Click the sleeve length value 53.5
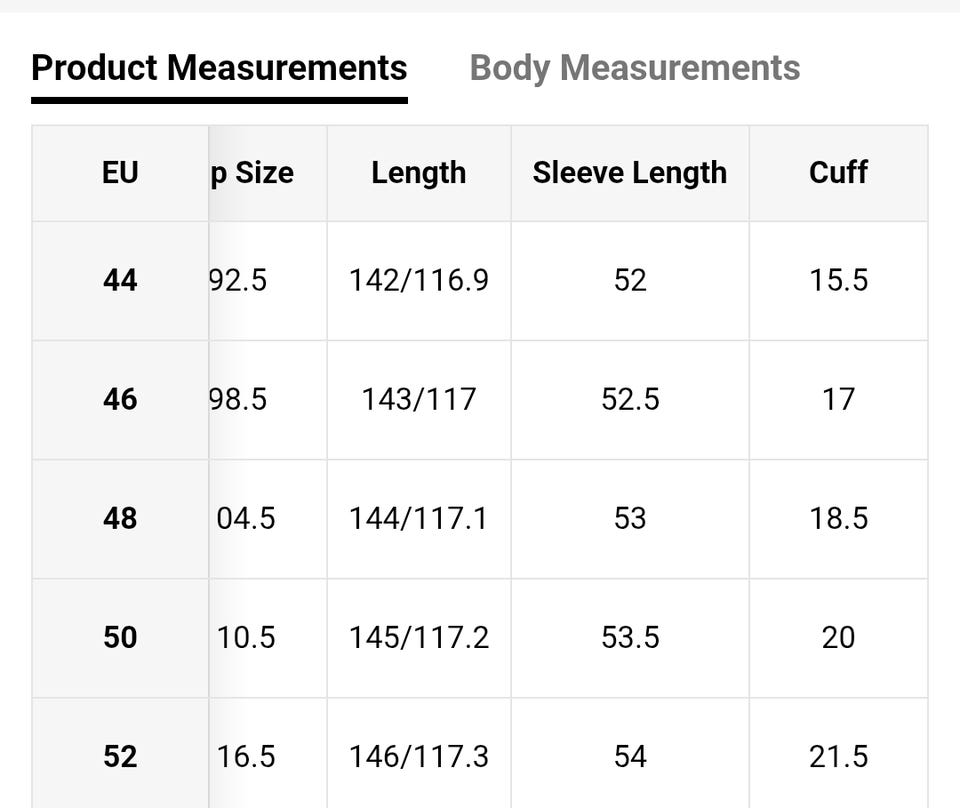This screenshot has height=808, width=960. click(630, 638)
